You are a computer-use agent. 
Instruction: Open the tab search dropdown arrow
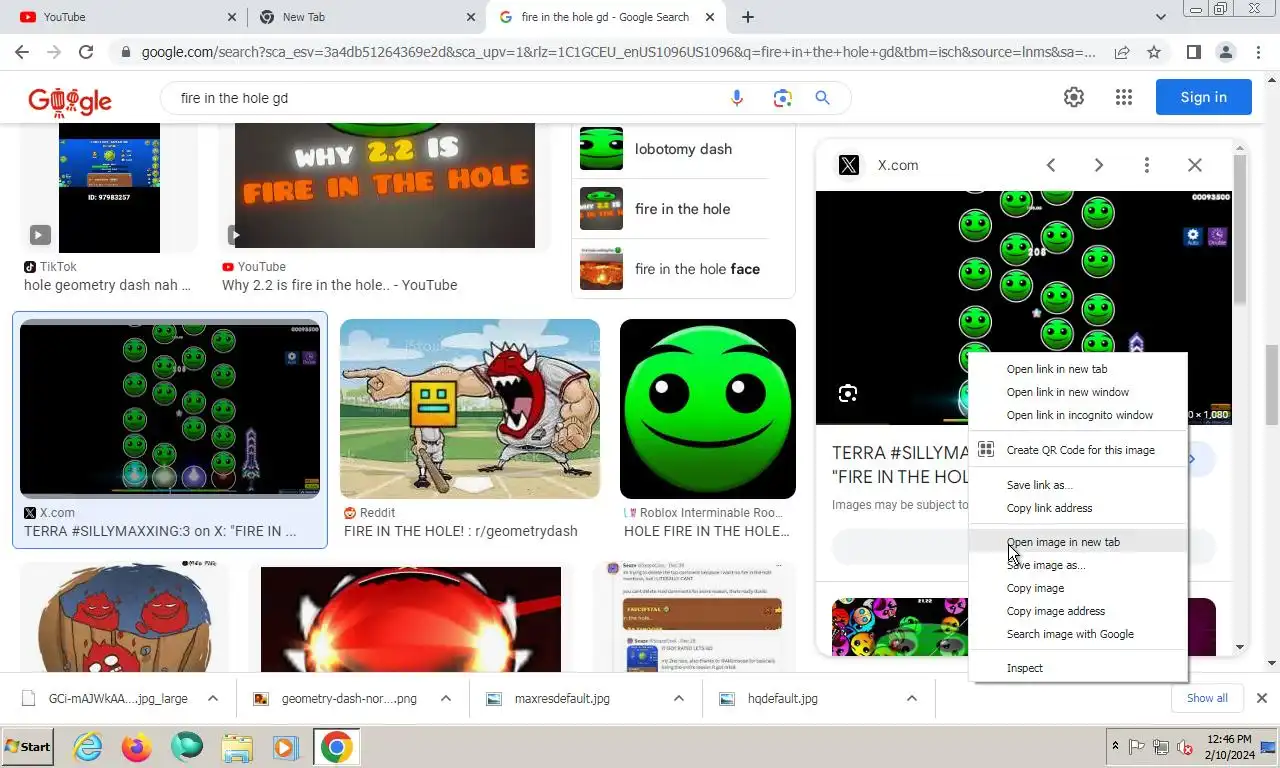(x=1160, y=17)
